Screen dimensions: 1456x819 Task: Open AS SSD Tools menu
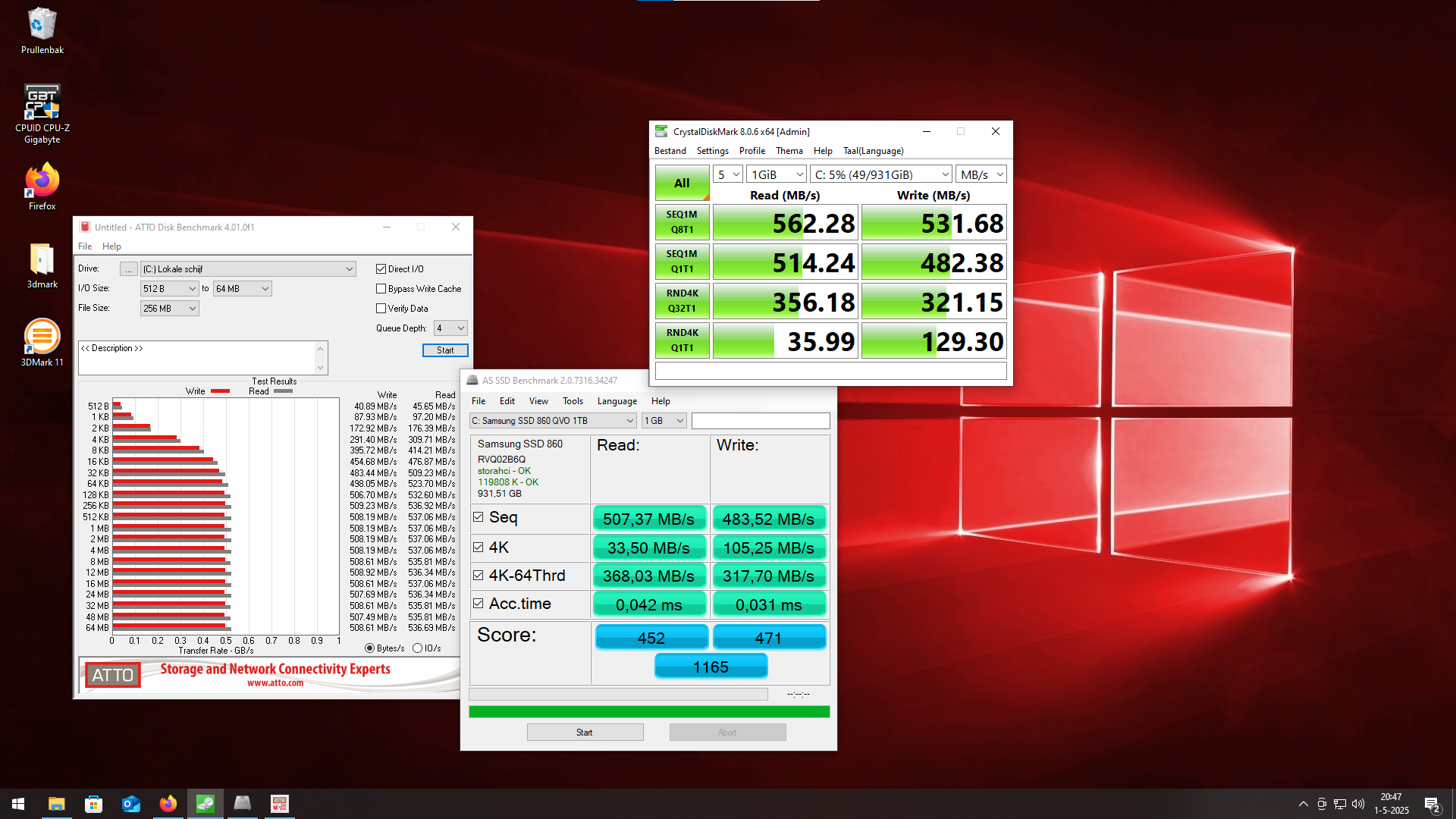573,401
